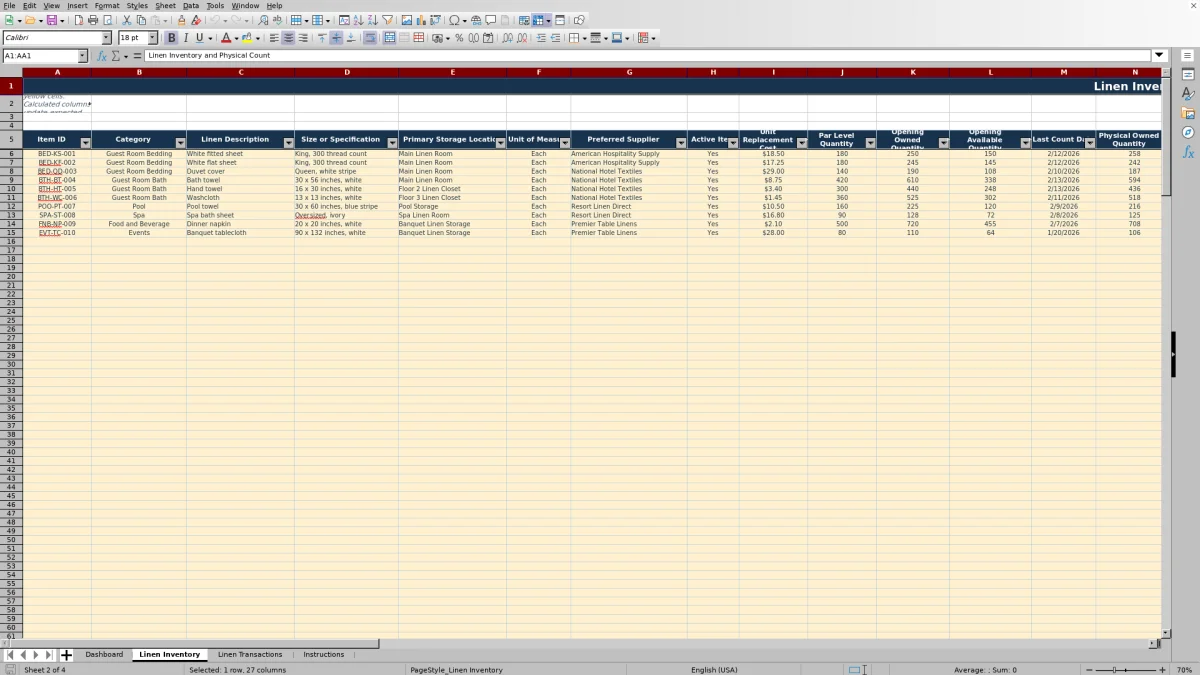This screenshot has height=675, width=1200.
Task: Open the File menu
Action: click(x=9, y=5)
